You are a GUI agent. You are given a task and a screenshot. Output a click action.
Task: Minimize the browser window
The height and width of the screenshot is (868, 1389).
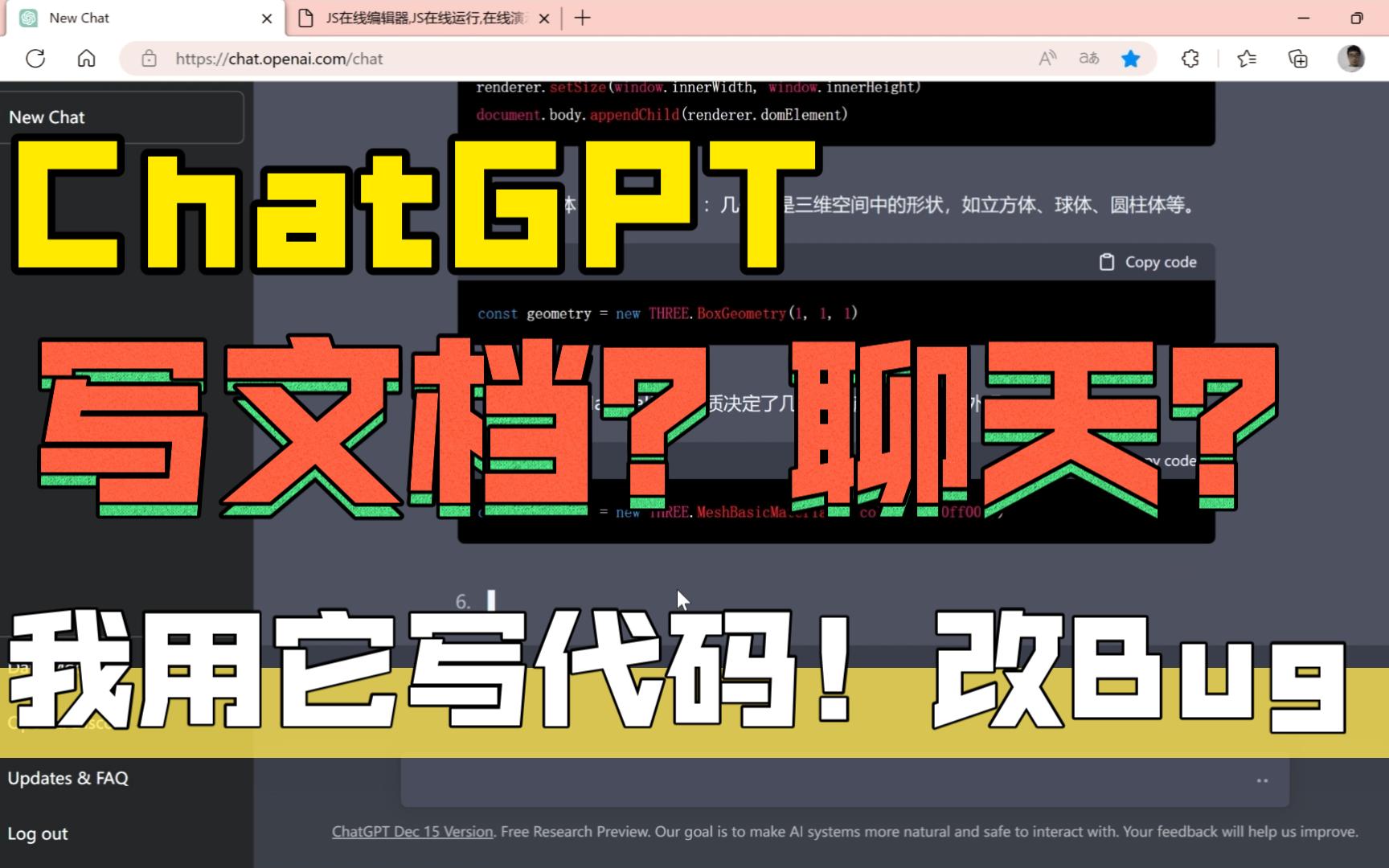point(1304,18)
